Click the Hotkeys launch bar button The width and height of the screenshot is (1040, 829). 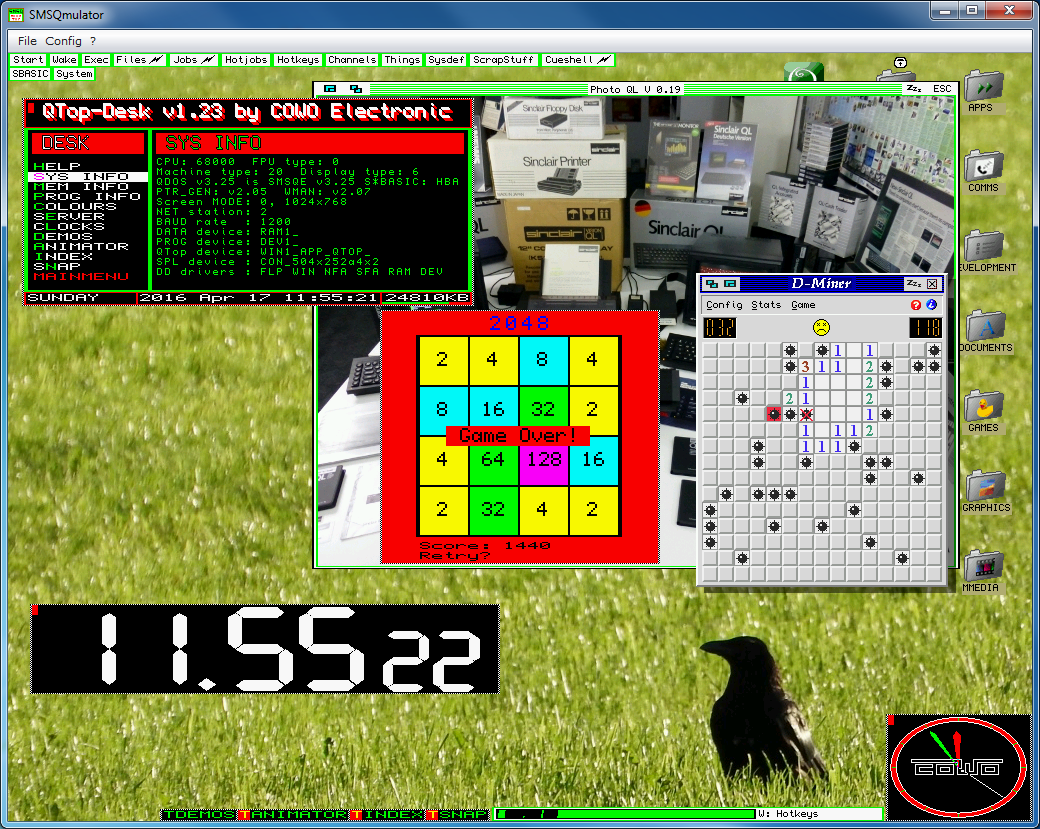tap(298, 60)
